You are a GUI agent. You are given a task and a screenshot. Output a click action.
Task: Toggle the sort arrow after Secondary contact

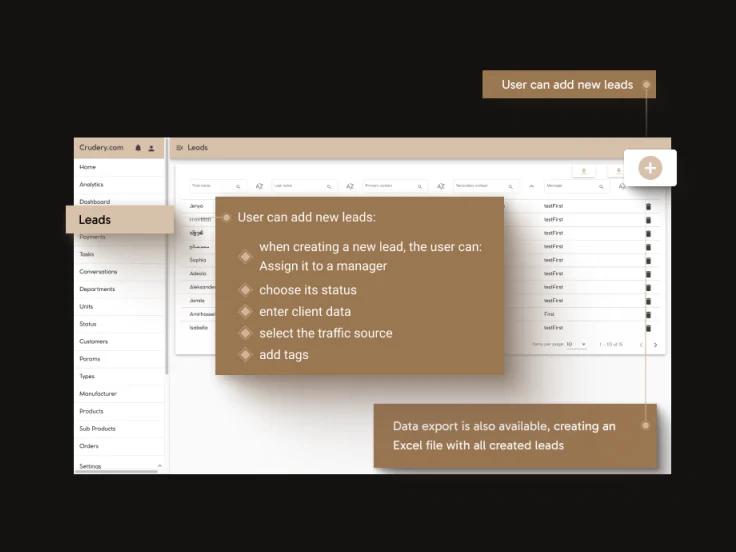pyautogui.click(x=531, y=186)
